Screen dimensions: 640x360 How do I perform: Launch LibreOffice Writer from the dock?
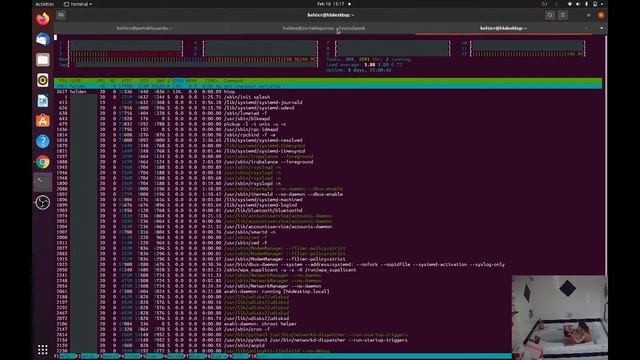(42, 100)
